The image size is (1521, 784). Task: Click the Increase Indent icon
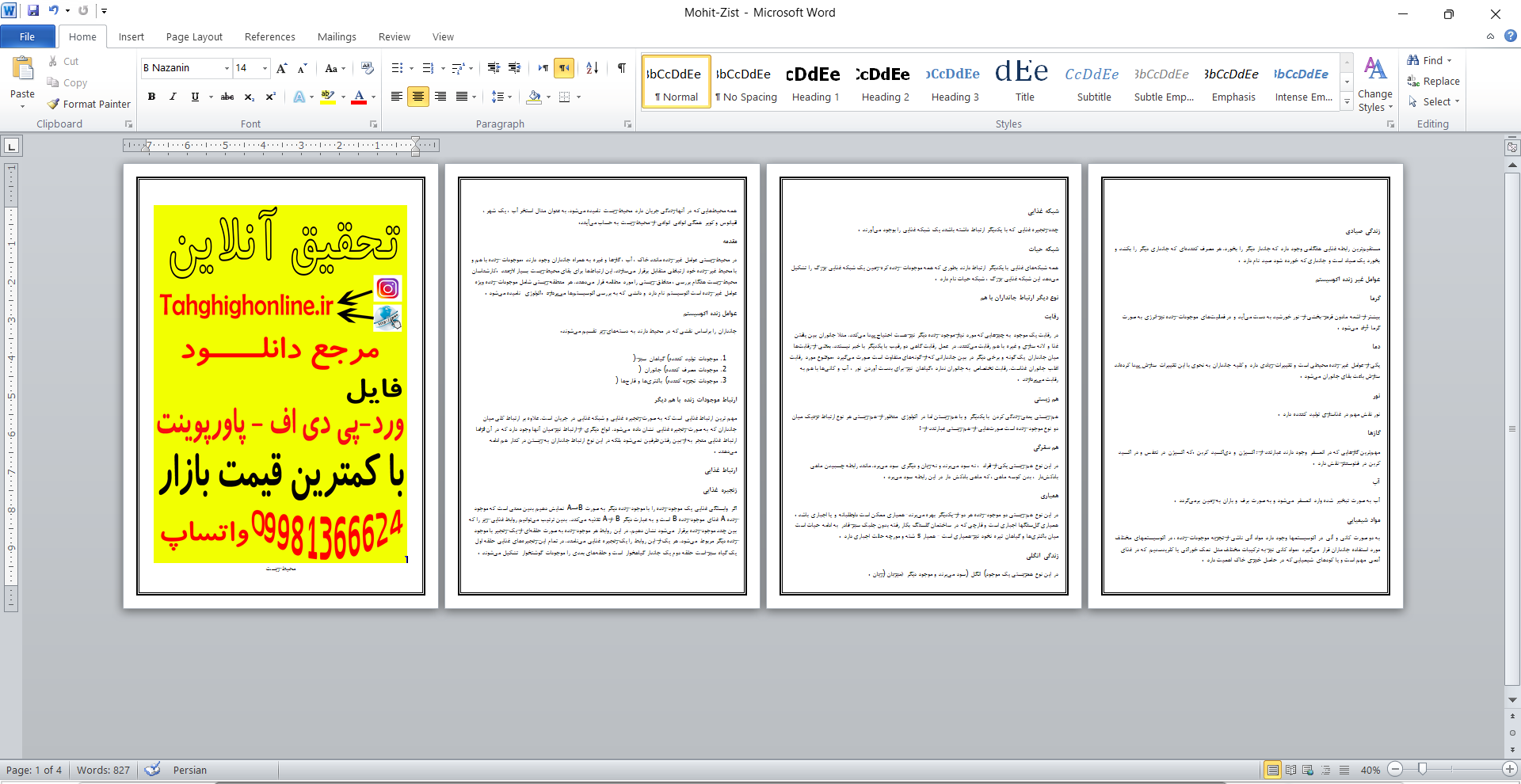[x=515, y=68]
